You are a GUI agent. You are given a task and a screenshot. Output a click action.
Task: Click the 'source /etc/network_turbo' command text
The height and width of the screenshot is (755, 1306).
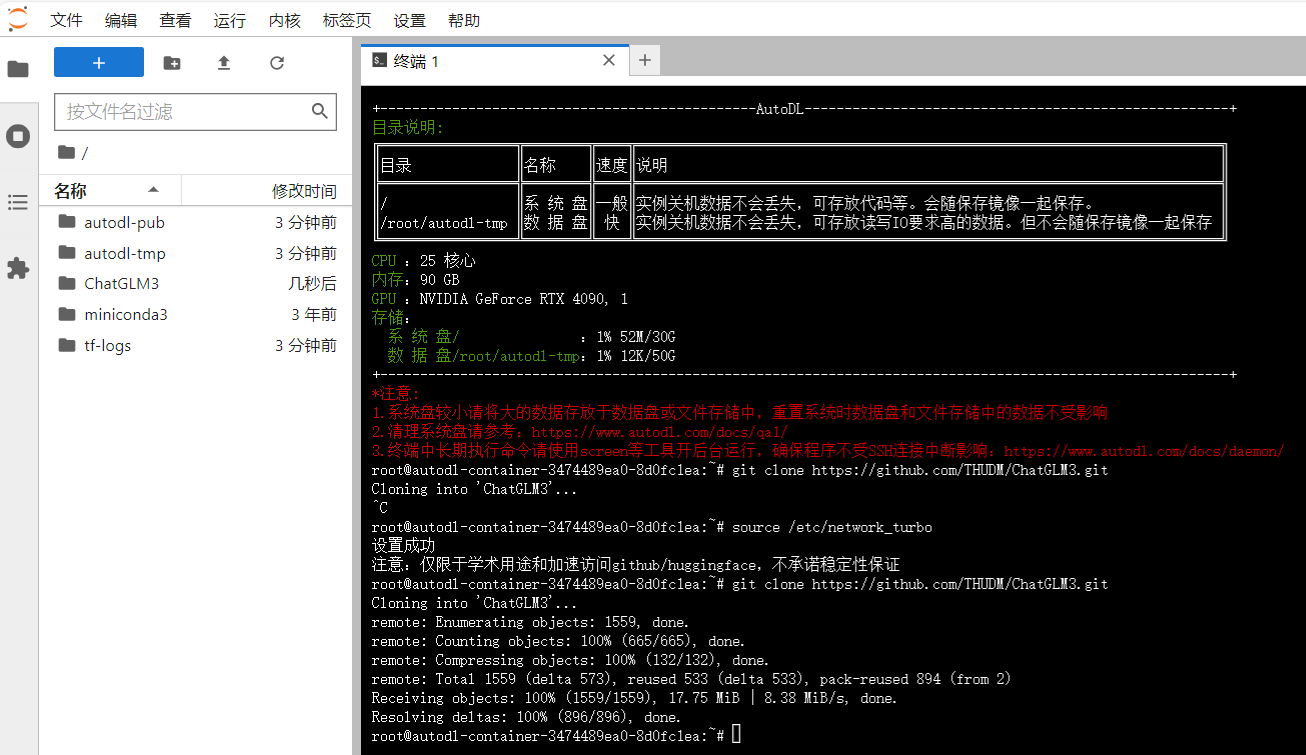(x=832, y=527)
